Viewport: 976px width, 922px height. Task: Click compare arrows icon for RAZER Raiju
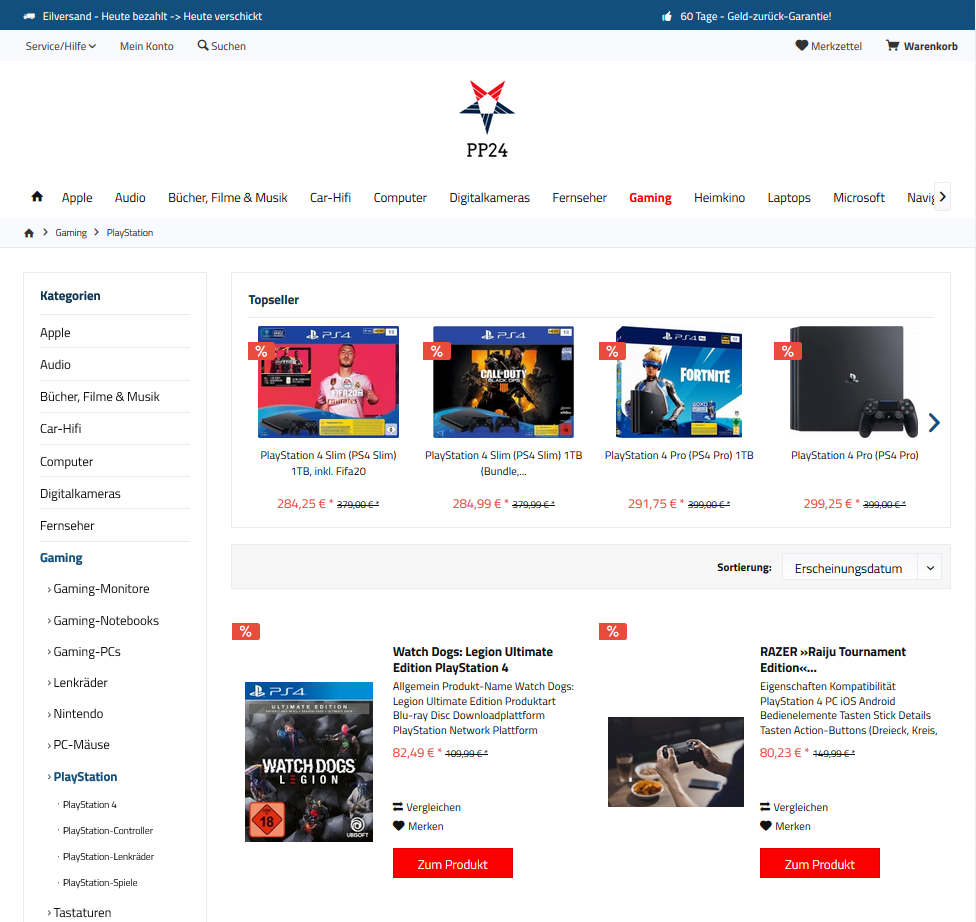click(x=765, y=807)
